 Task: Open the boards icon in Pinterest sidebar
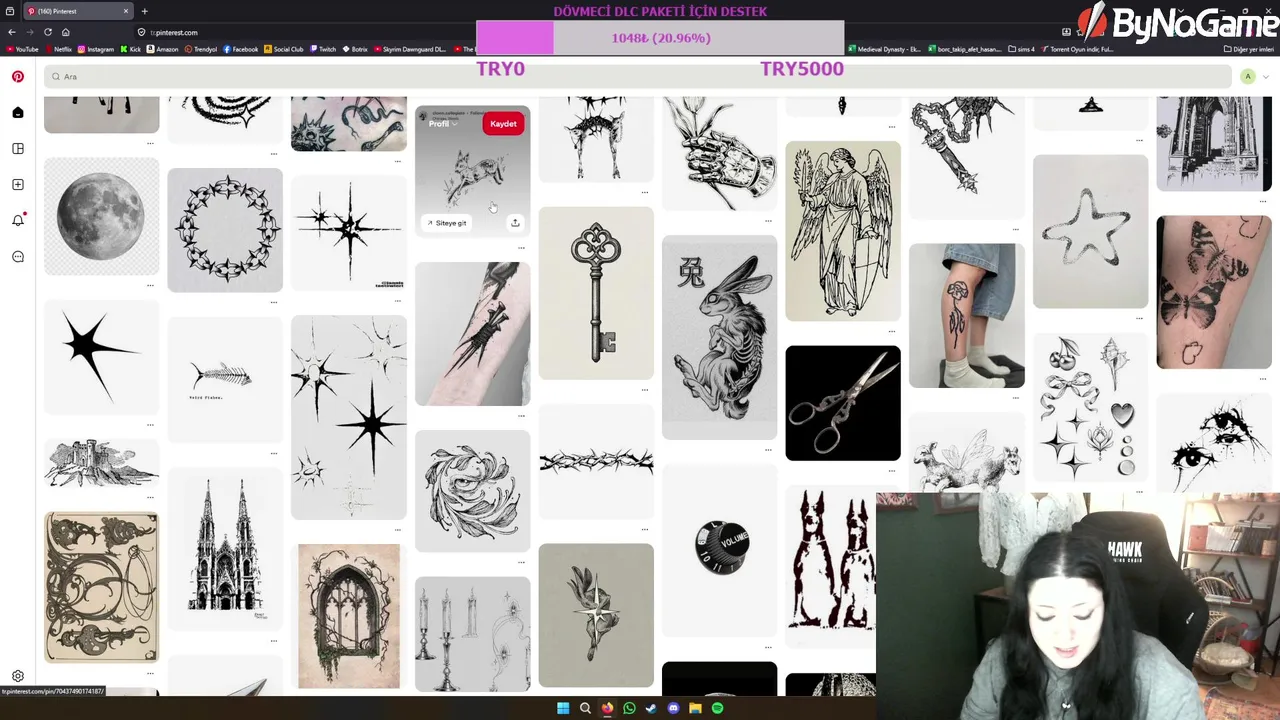tap(18, 148)
